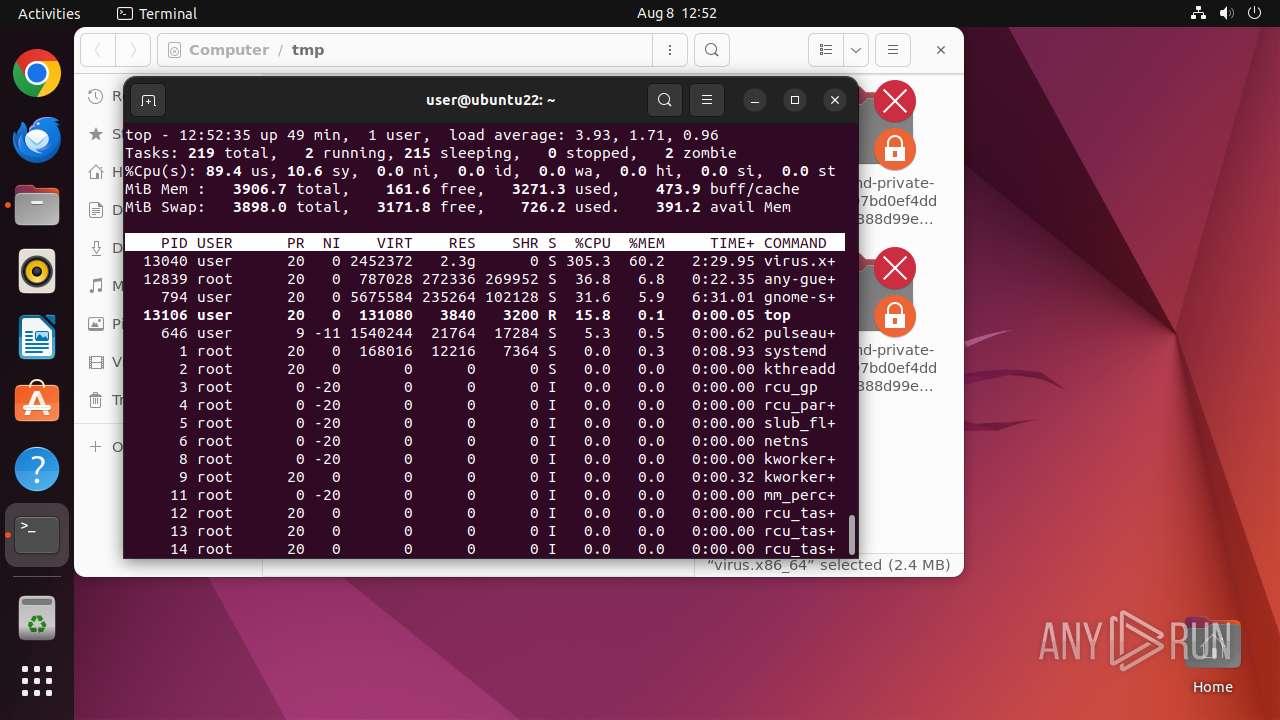The height and width of the screenshot is (720, 1280).
Task: Click tmp in Files path bar
Action: 308,50
